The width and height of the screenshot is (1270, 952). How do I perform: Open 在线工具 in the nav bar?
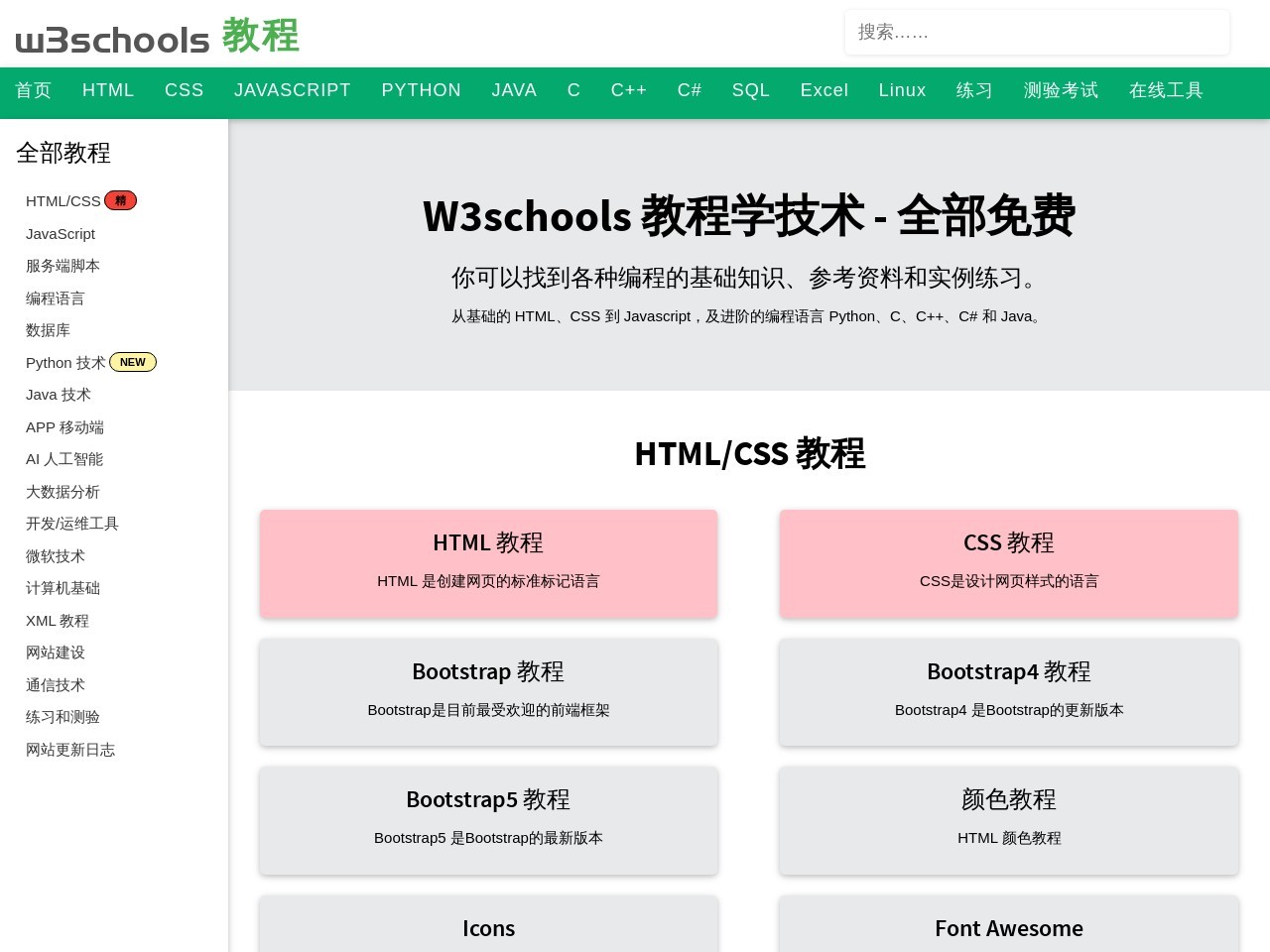(x=1167, y=90)
